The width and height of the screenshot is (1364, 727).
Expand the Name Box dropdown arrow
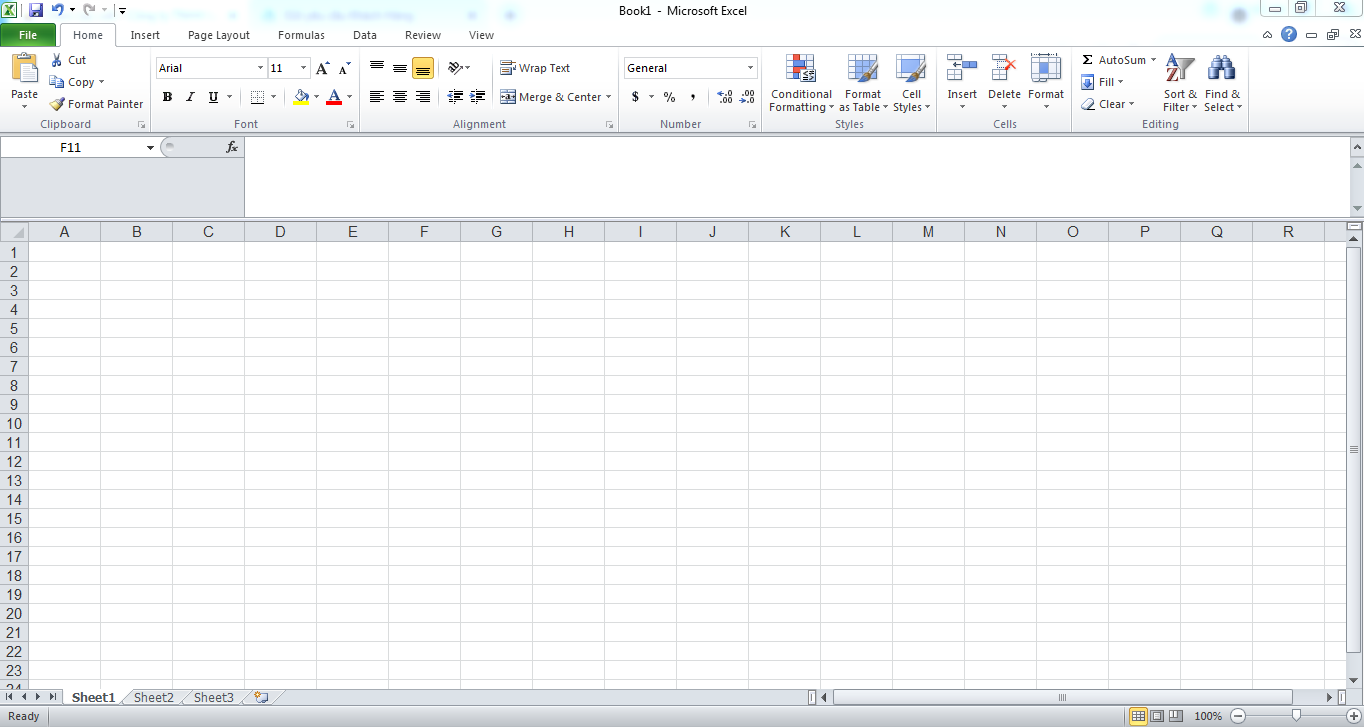[151, 147]
